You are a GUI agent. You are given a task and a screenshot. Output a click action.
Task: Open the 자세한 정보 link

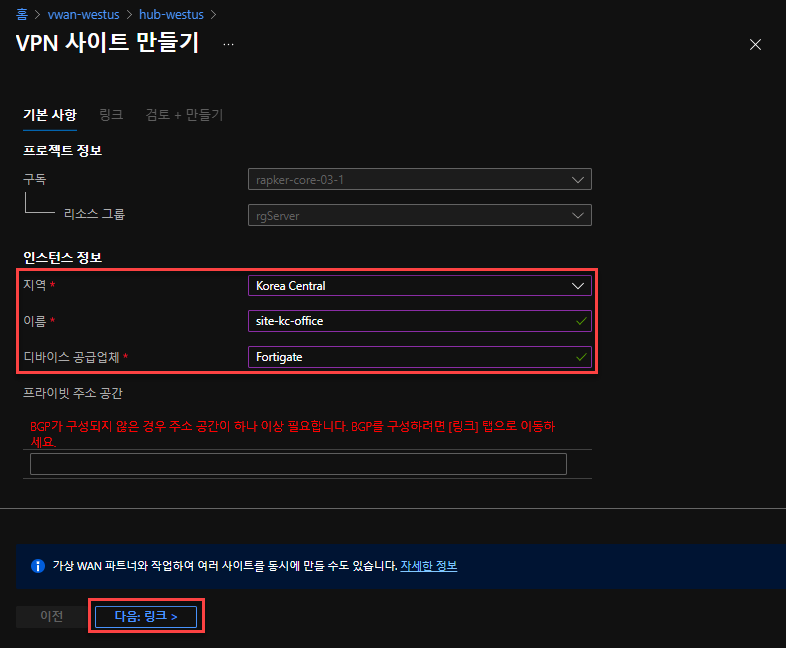(x=429, y=566)
